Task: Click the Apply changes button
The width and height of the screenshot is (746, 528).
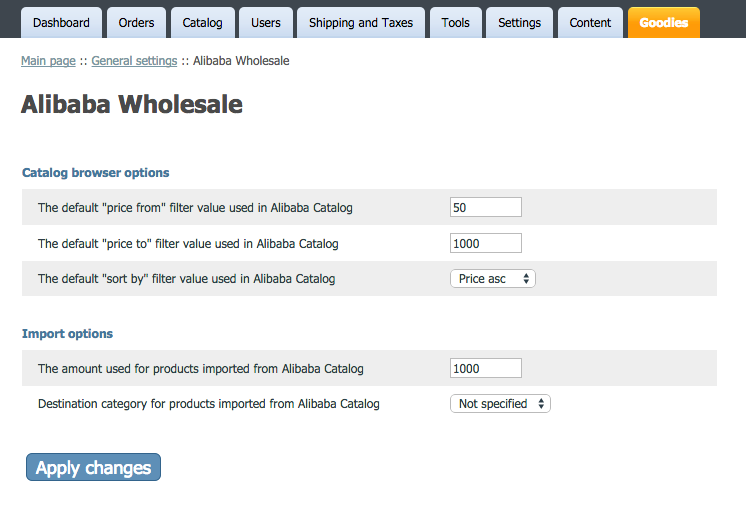Action: 93,467
